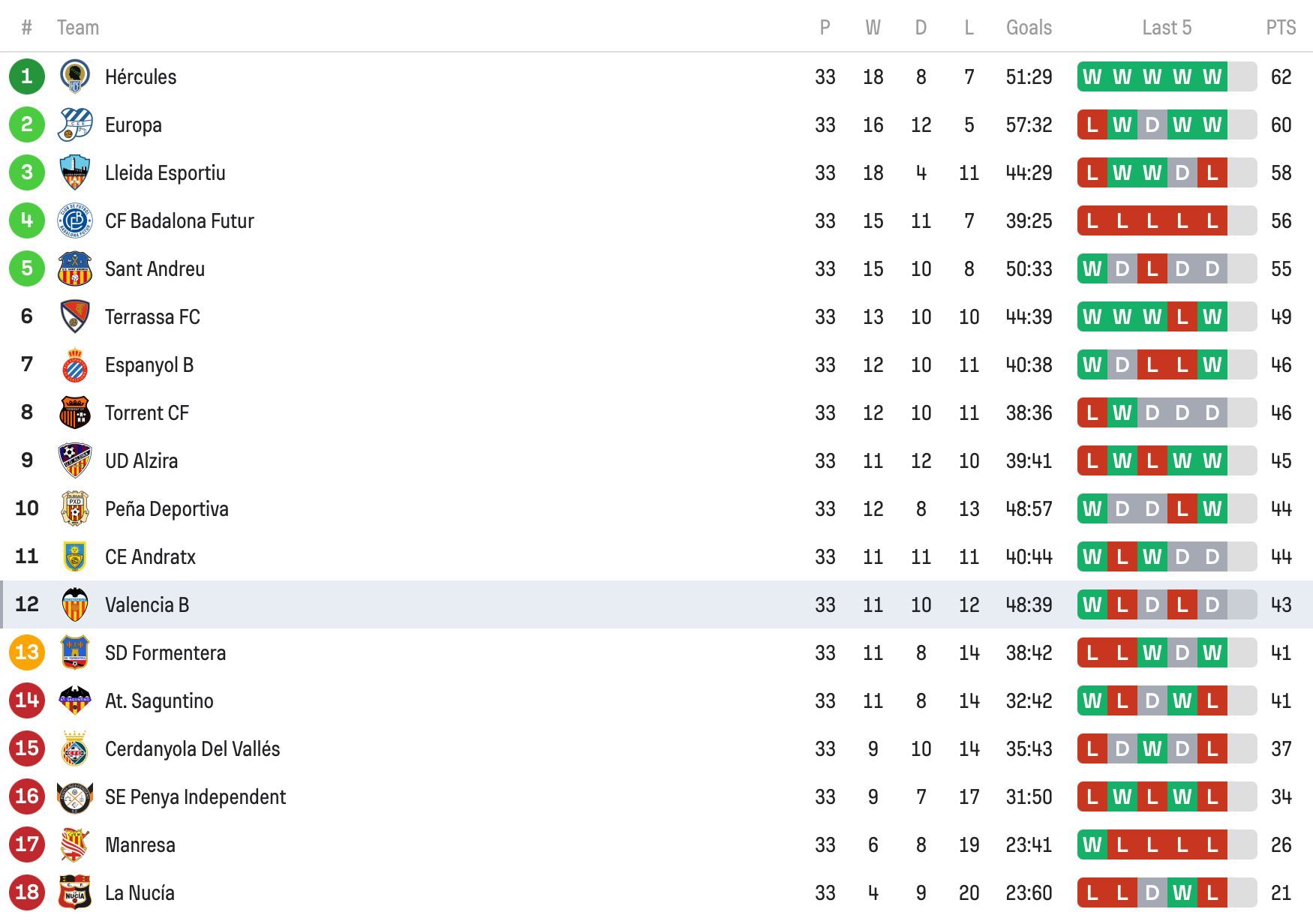1313x924 pixels.
Task: Click the Hércules club crest
Action: (74, 76)
